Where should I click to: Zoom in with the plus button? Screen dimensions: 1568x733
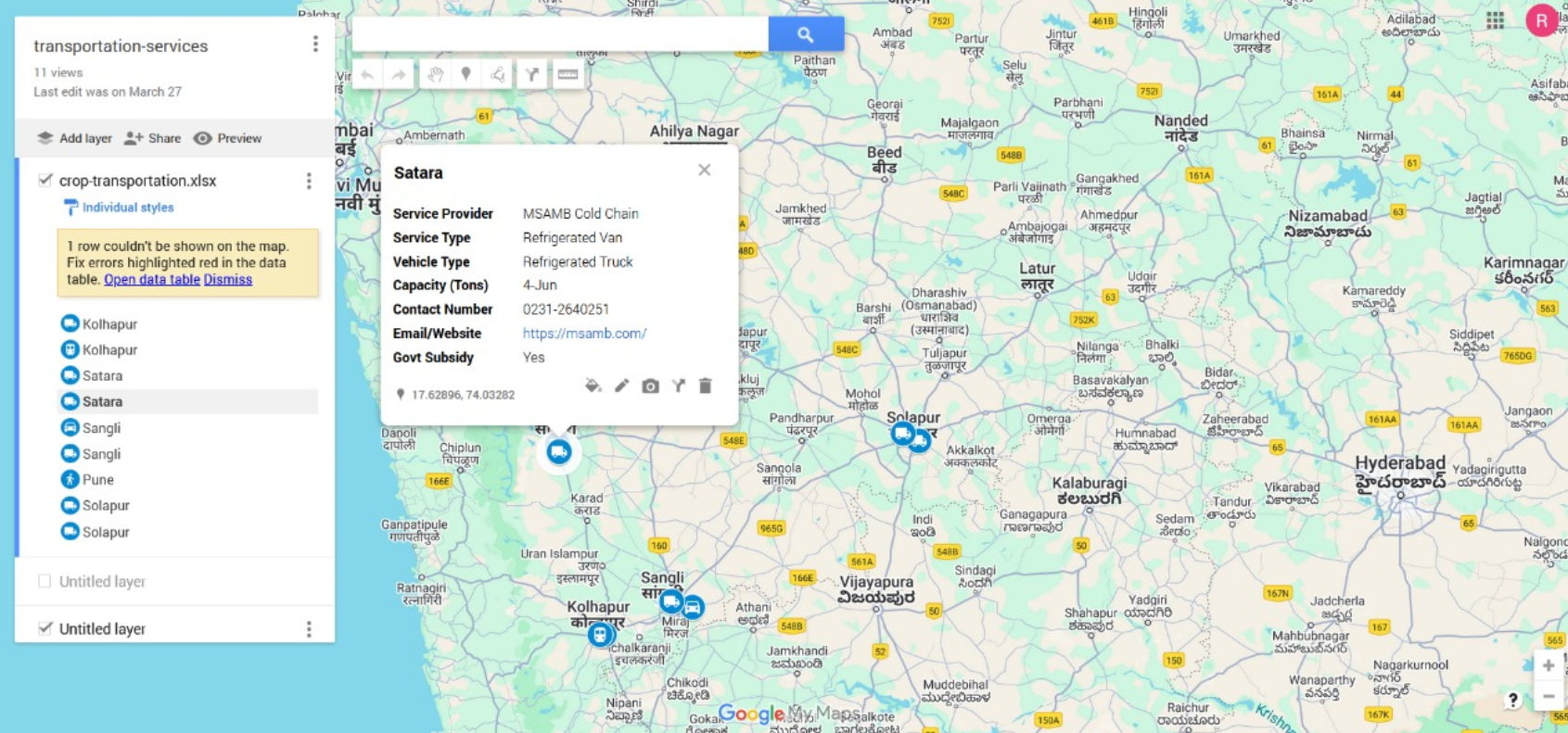1548,665
